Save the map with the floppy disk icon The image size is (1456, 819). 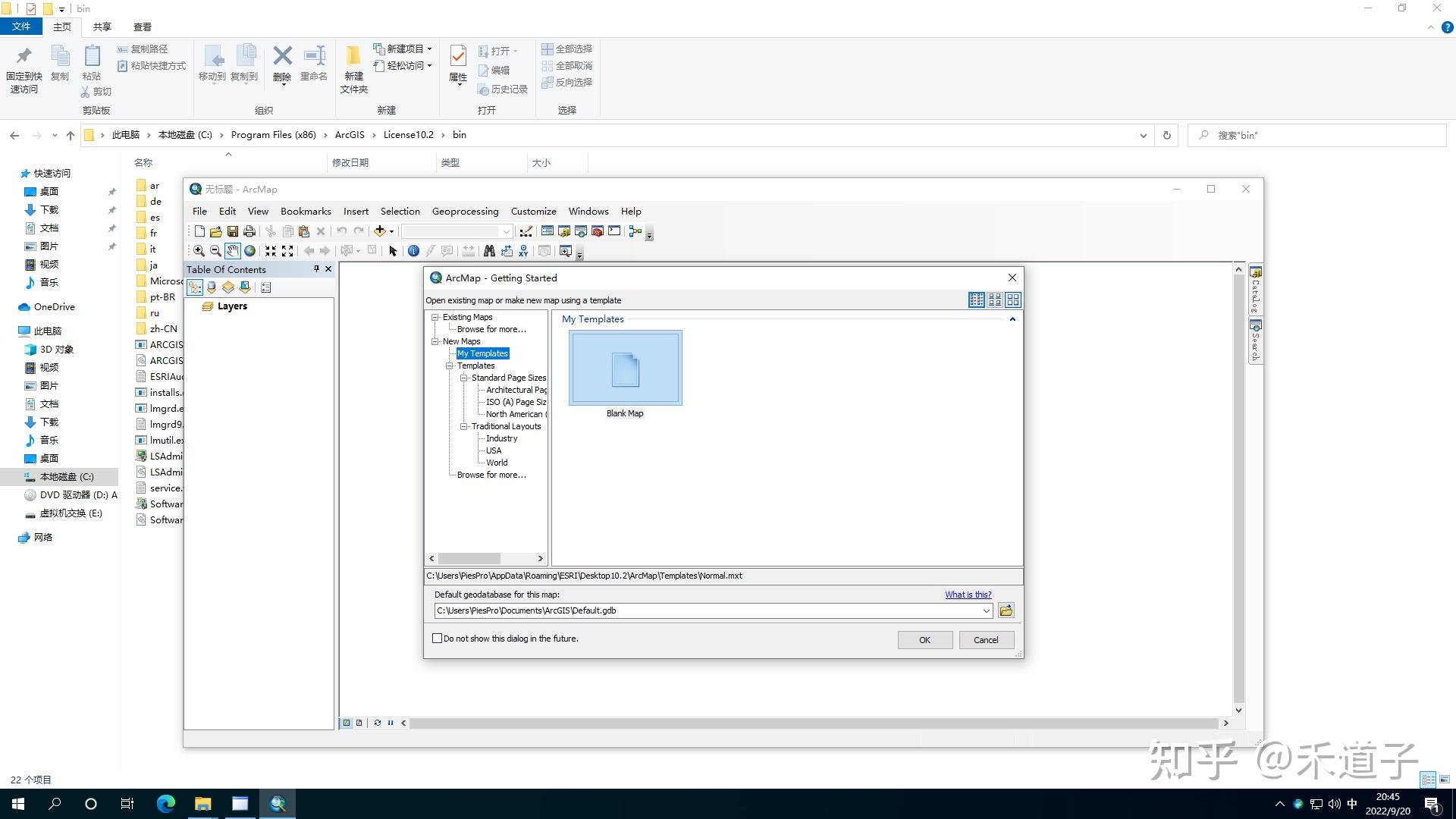(233, 231)
